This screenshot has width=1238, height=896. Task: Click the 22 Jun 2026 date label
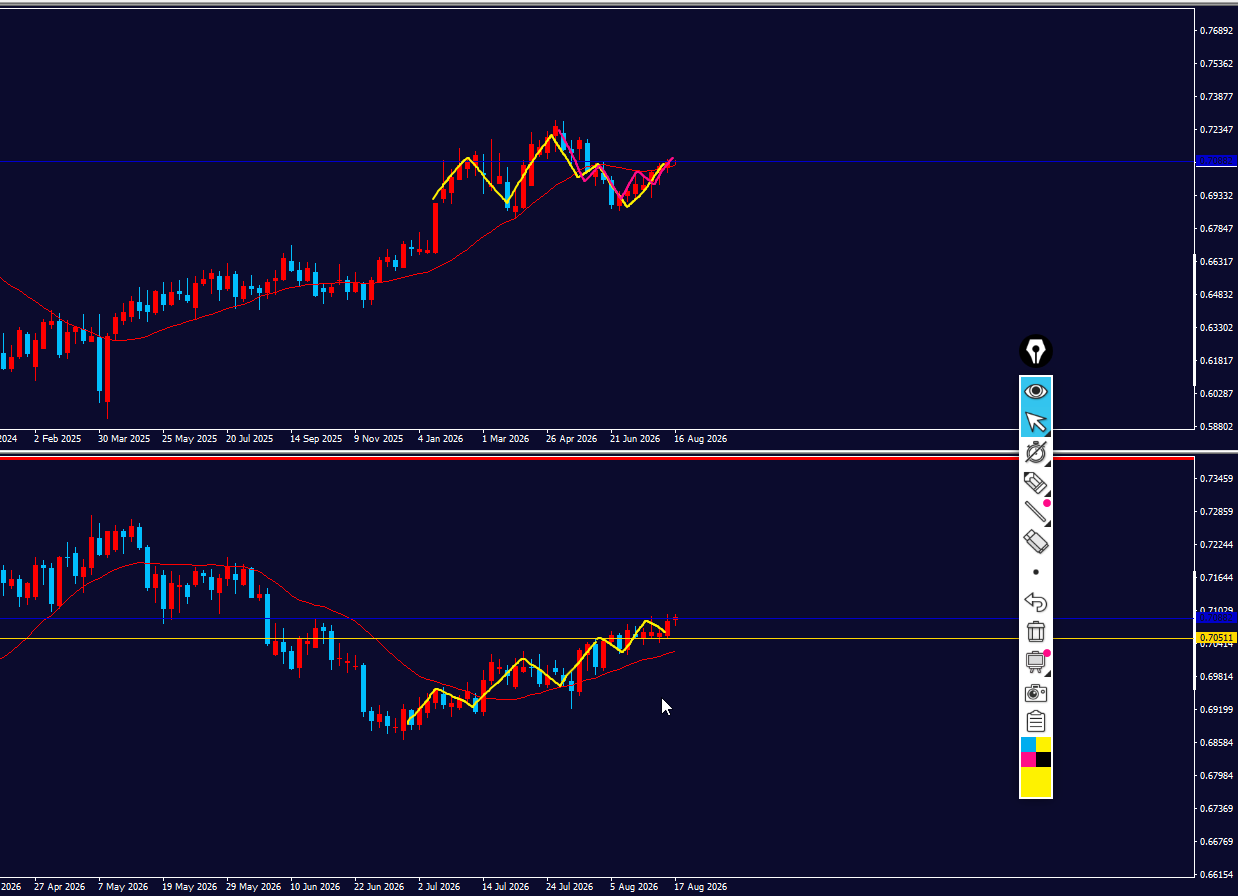pyautogui.click(x=379, y=887)
